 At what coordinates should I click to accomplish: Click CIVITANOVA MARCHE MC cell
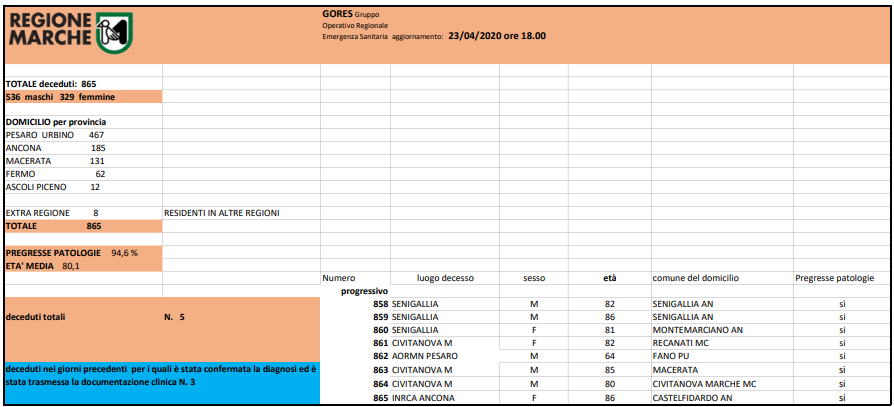704,384
